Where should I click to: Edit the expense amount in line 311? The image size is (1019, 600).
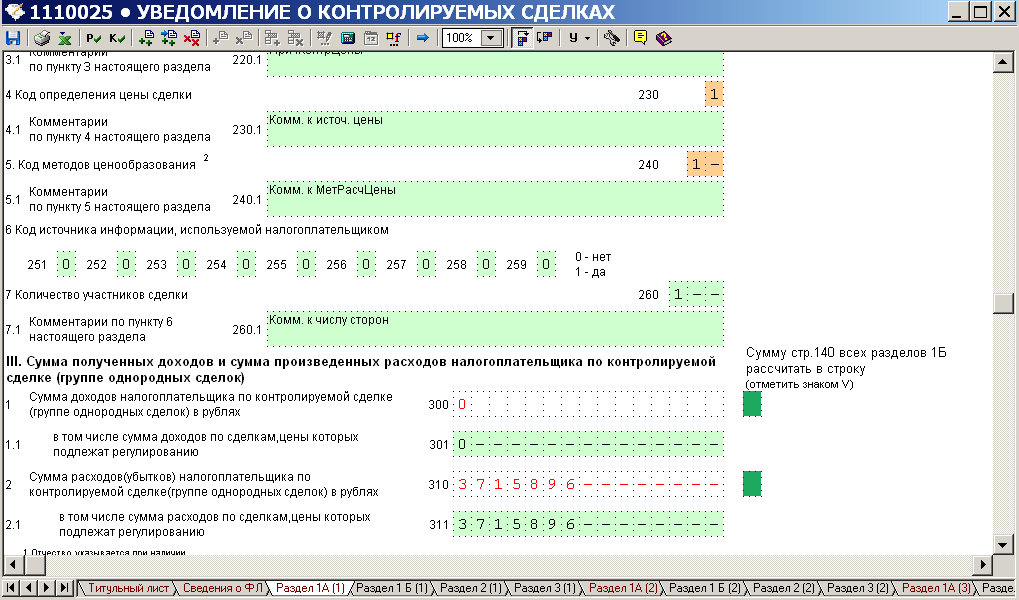point(588,525)
